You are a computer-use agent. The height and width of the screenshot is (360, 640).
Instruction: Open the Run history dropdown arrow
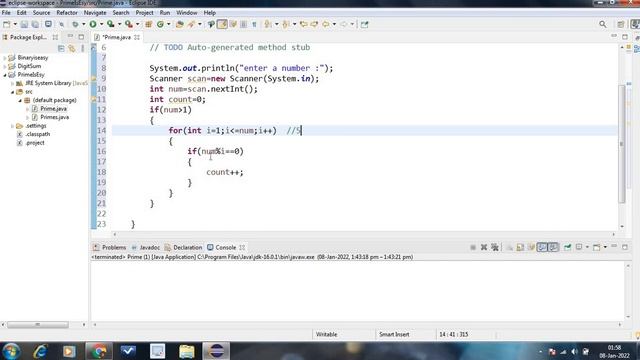102,24
